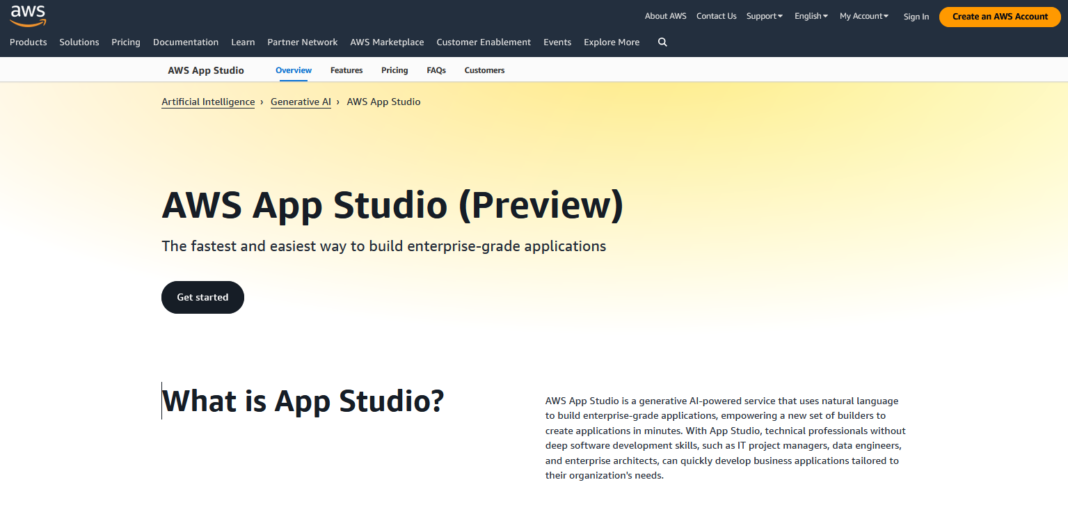Click the AWS logo

(x=28, y=16)
